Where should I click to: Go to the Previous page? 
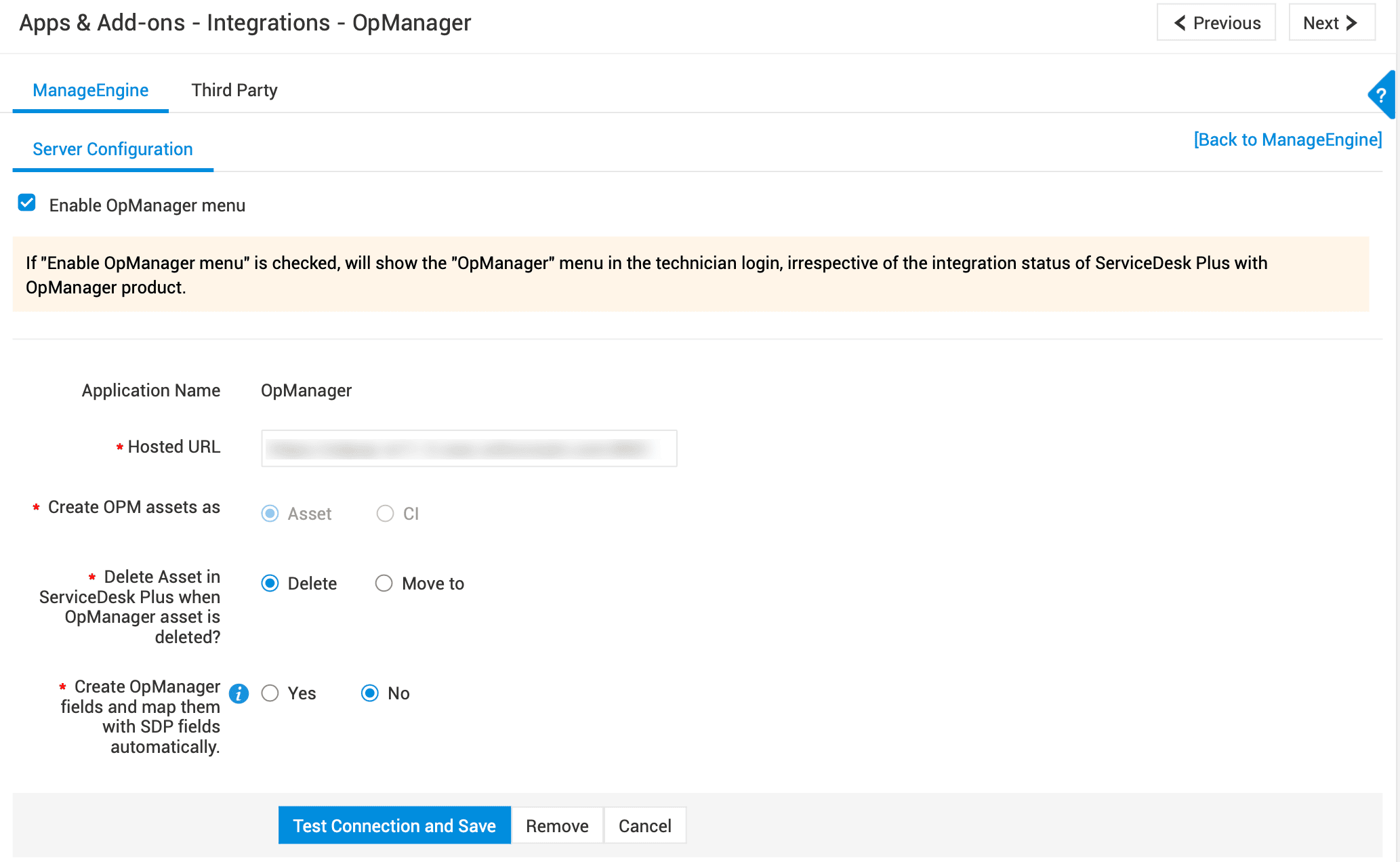coord(1216,23)
